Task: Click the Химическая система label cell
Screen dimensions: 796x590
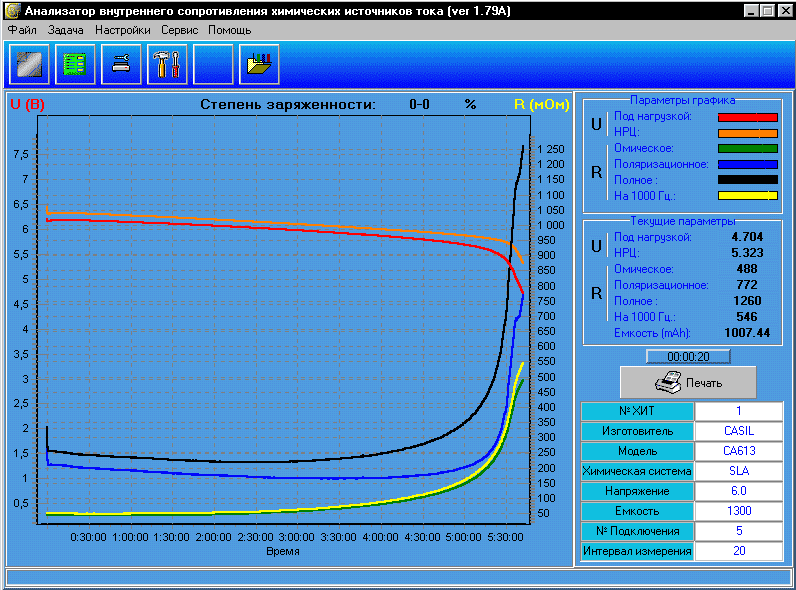Action: [637, 471]
